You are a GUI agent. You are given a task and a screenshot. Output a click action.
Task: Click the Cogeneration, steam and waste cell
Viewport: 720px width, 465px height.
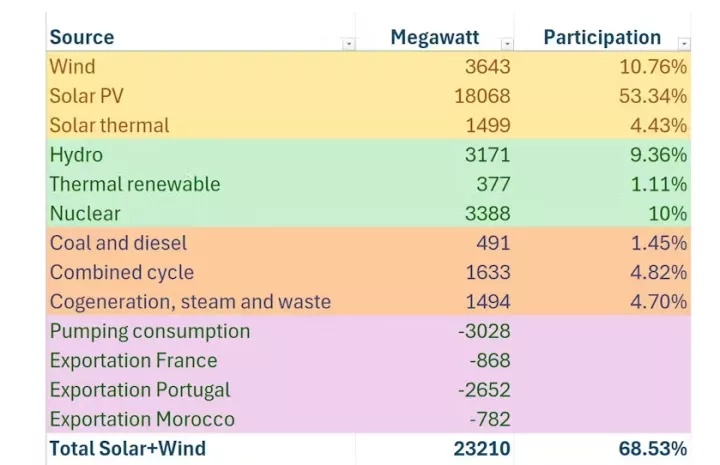tap(190, 301)
